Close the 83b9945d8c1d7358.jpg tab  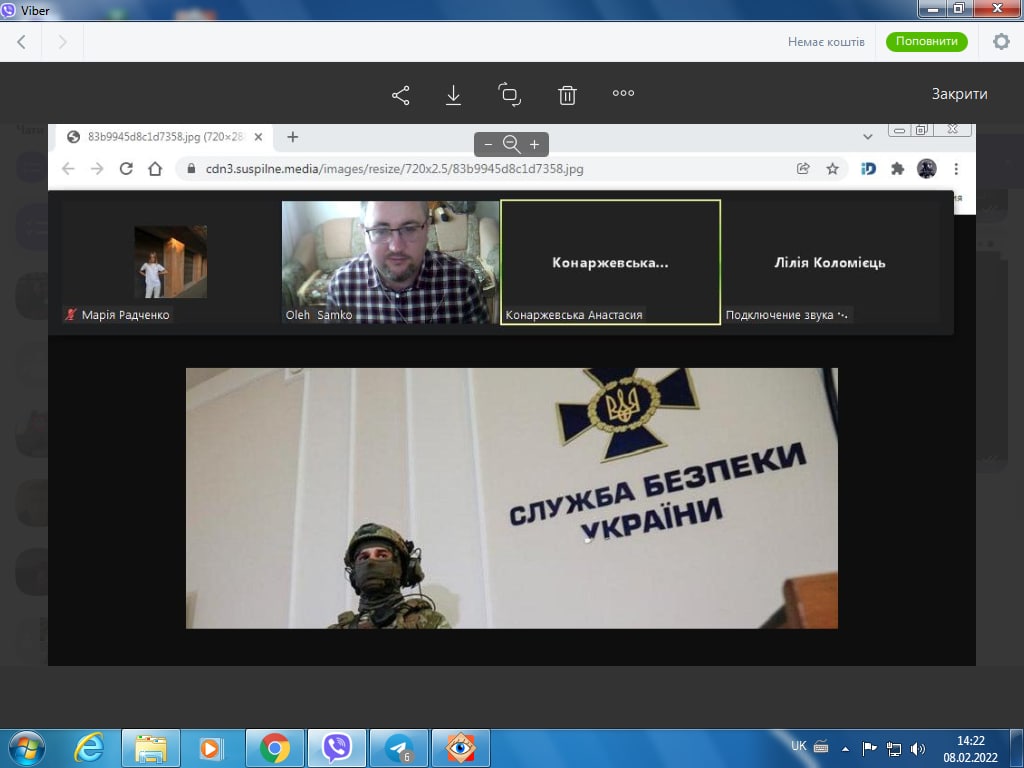tap(258, 137)
